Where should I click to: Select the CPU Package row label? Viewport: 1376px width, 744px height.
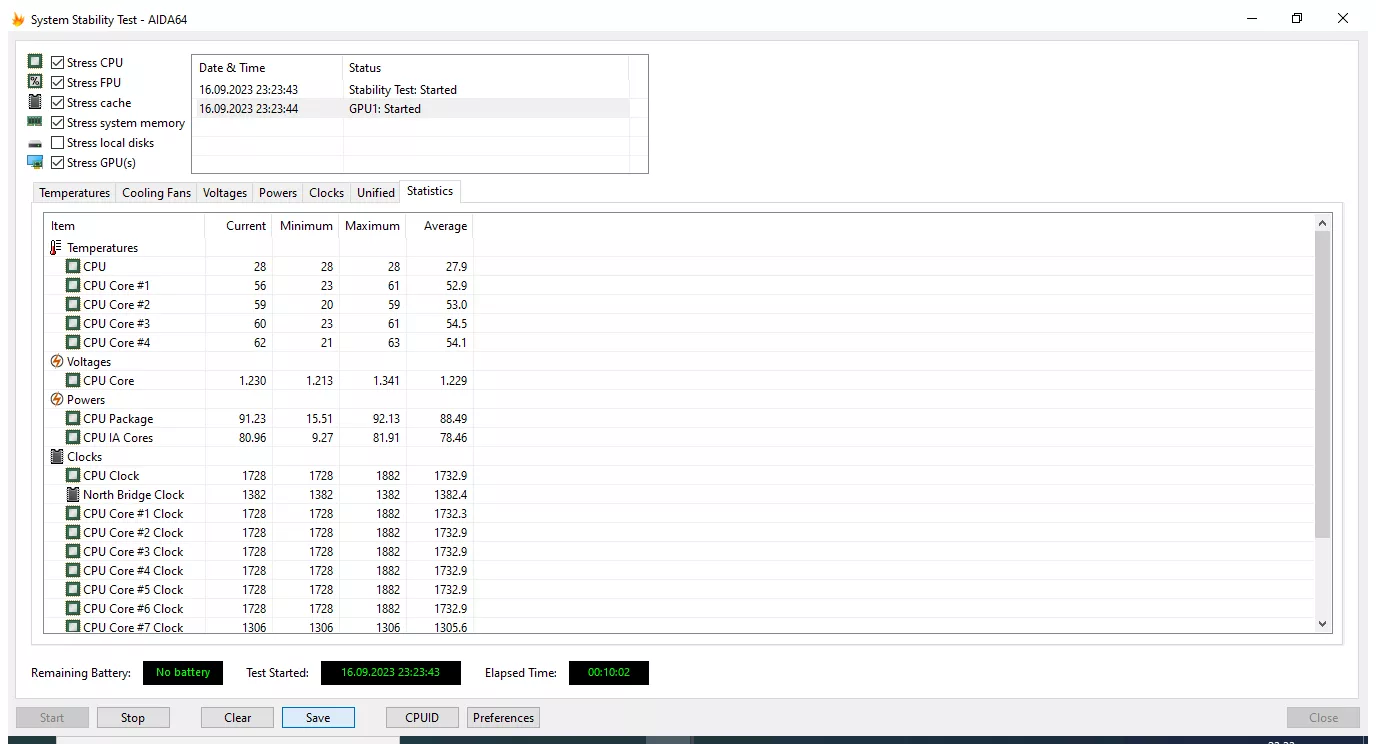118,419
